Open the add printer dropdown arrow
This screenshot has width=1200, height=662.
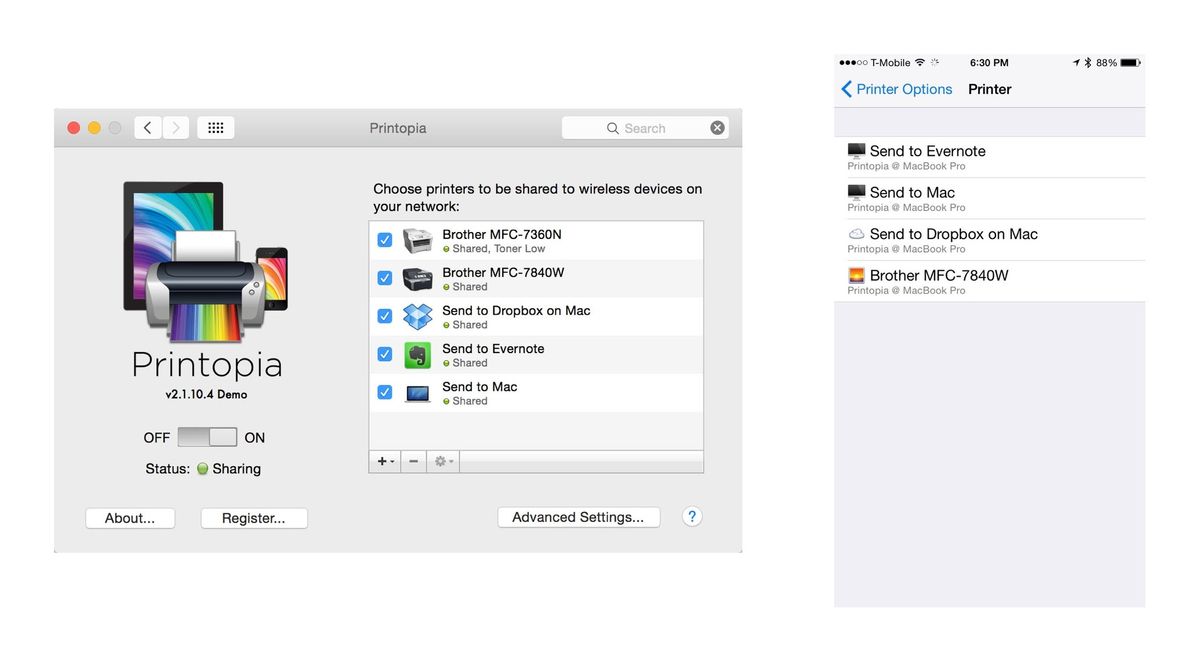tap(390, 461)
